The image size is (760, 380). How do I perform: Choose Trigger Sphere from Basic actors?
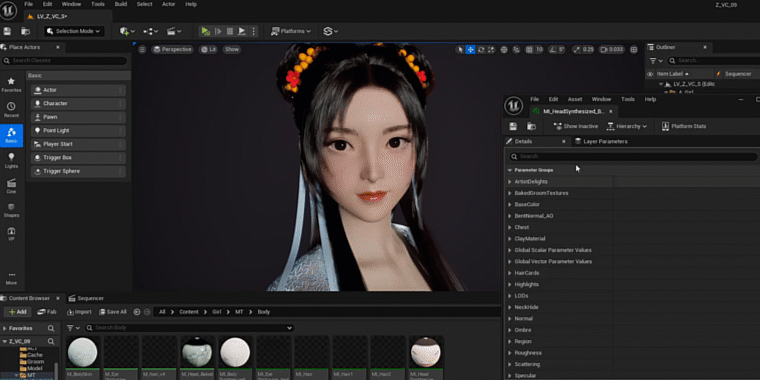click(x=79, y=171)
